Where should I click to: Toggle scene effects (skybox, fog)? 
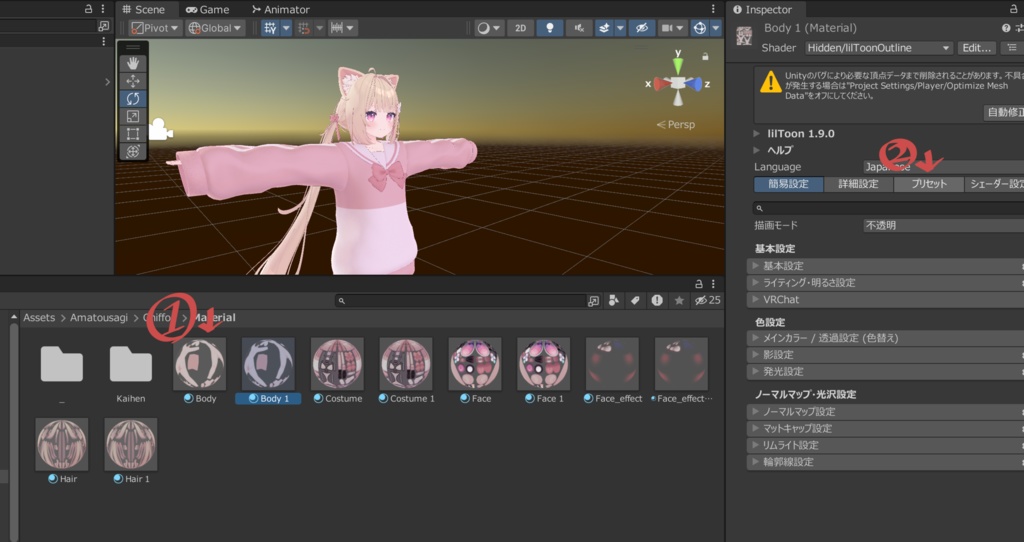click(604, 28)
